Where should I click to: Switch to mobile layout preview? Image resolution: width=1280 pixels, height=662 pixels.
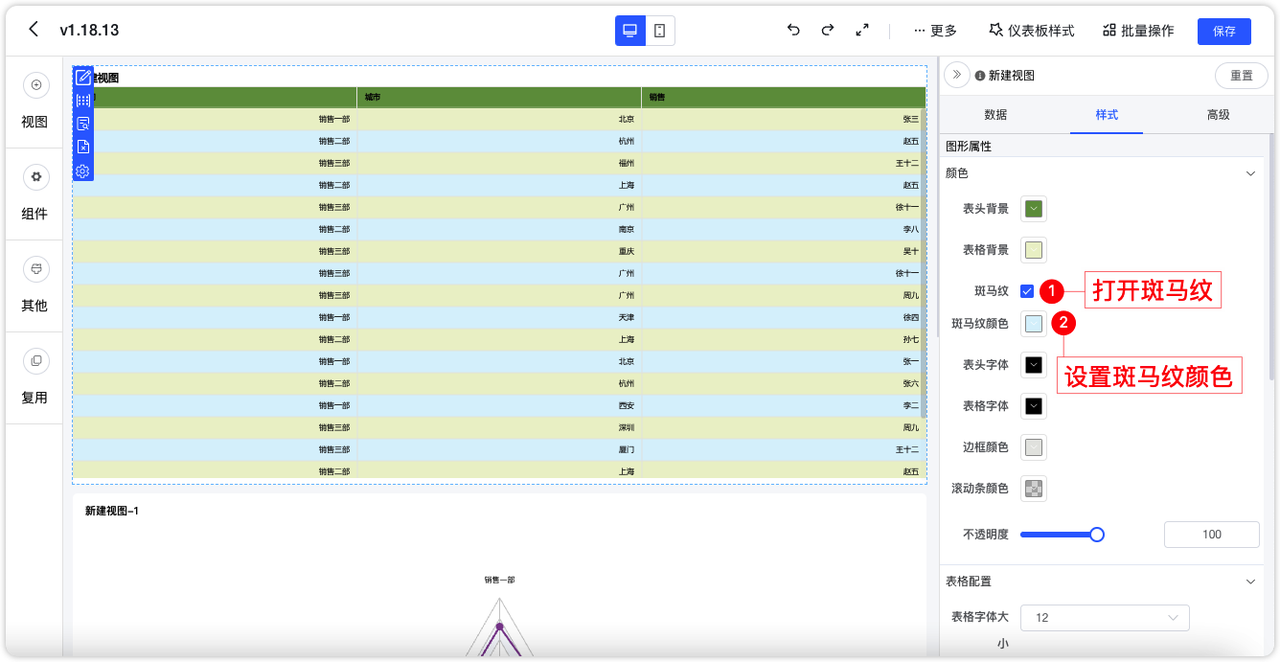pos(660,30)
